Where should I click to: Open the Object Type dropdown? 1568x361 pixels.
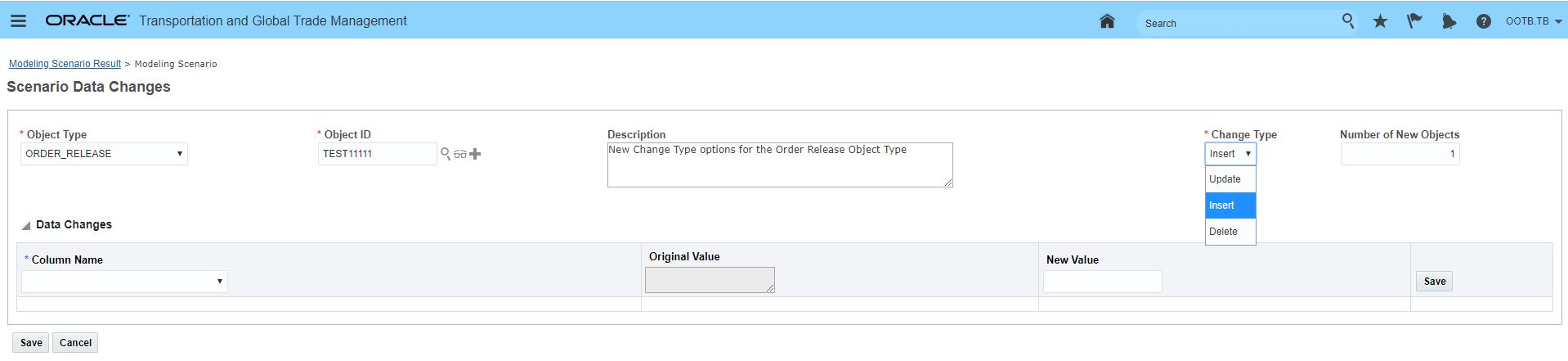click(104, 154)
